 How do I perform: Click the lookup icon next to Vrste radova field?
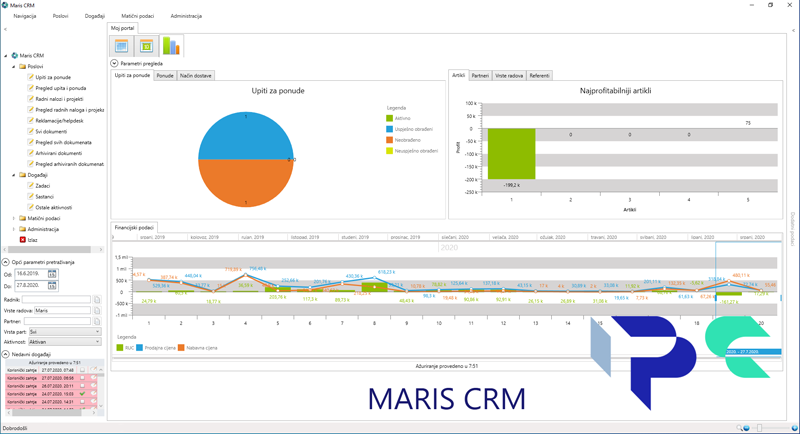[97, 311]
